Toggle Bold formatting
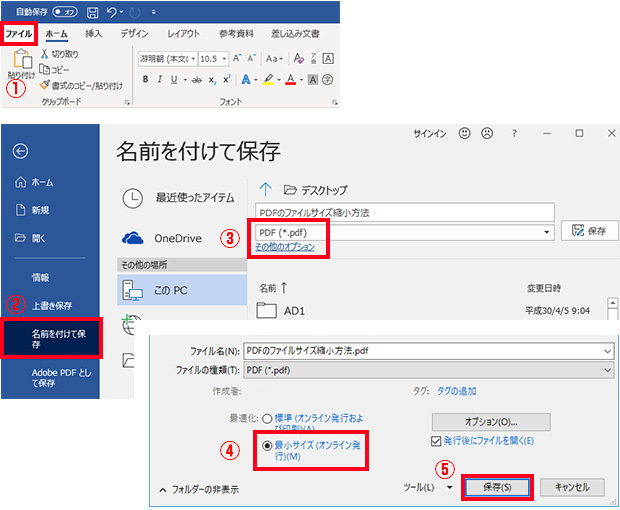620x510 pixels. [146, 79]
